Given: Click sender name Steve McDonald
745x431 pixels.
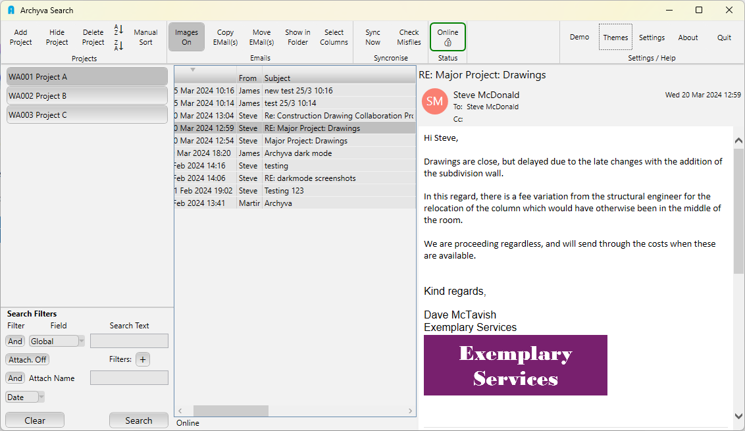Looking at the screenshot, I should click(486, 95).
